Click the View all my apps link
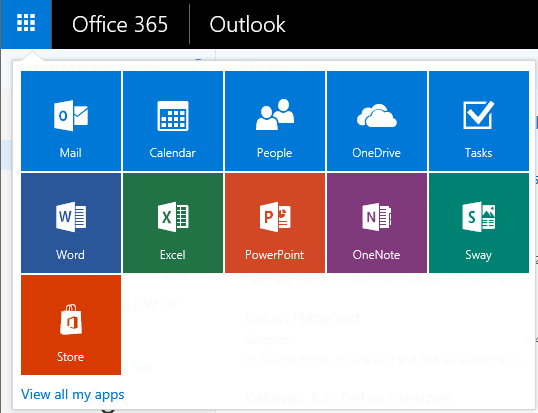Viewport: 538px width, 413px height. (x=72, y=394)
